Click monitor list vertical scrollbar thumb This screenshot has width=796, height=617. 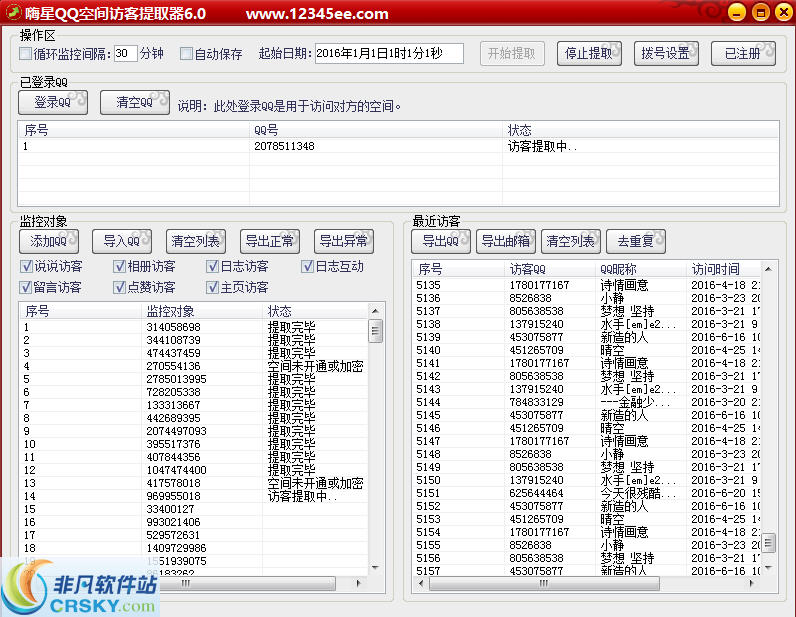tap(375, 331)
